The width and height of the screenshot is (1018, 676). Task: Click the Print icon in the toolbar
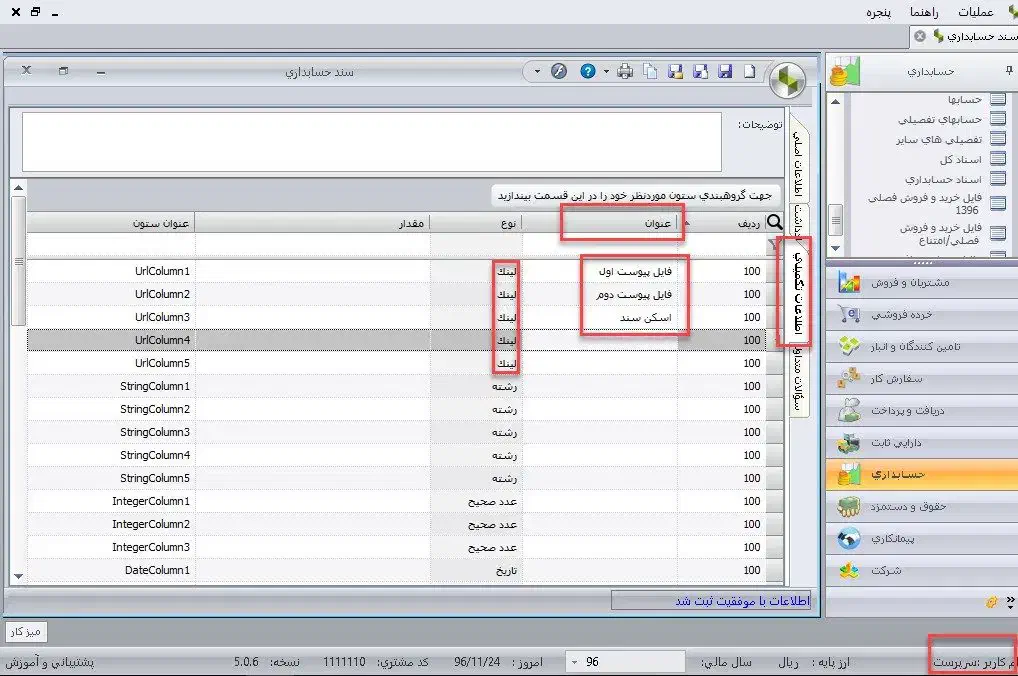pos(625,72)
